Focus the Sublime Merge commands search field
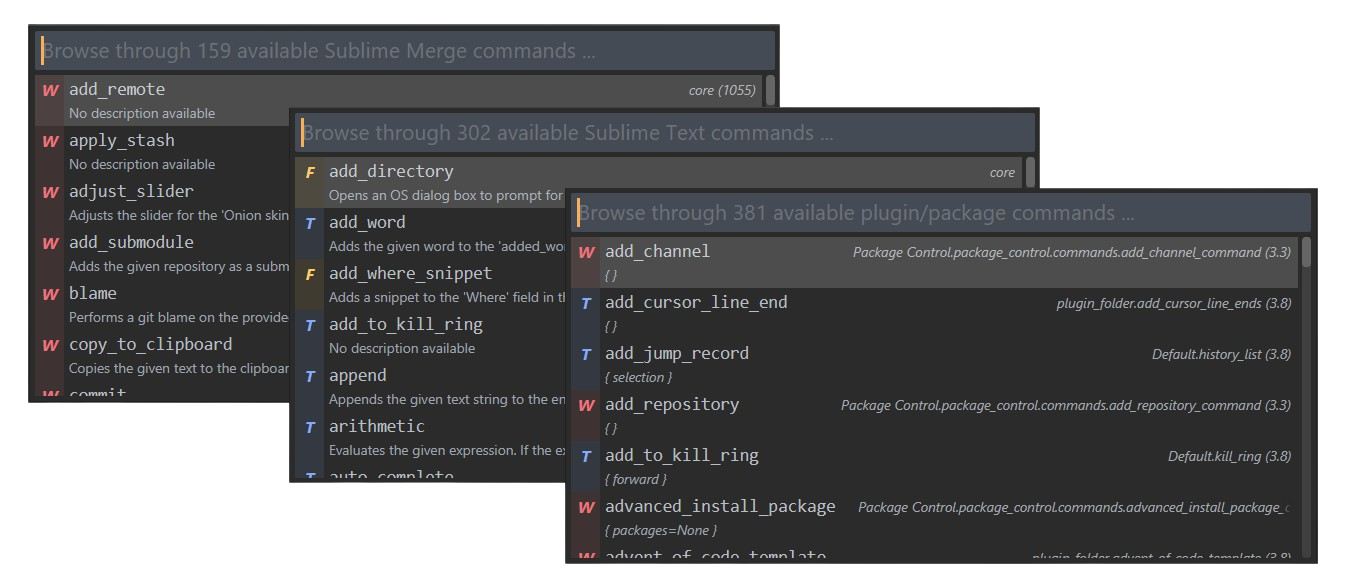1350x579 pixels. [405, 50]
